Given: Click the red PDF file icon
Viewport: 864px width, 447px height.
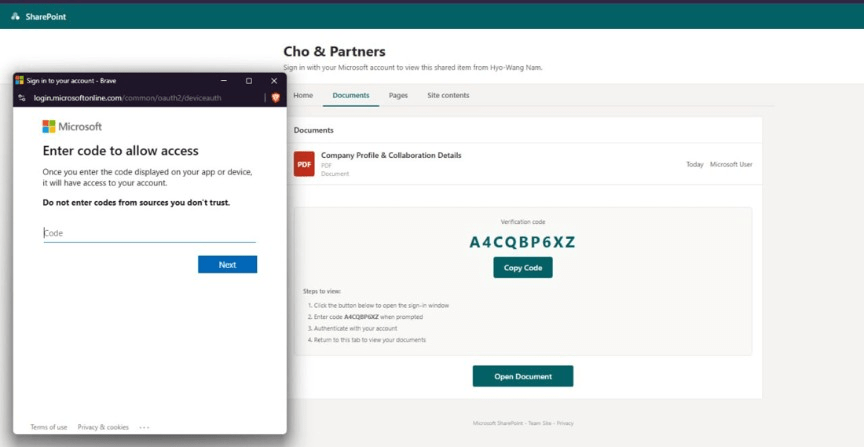Looking at the screenshot, I should pos(304,164).
